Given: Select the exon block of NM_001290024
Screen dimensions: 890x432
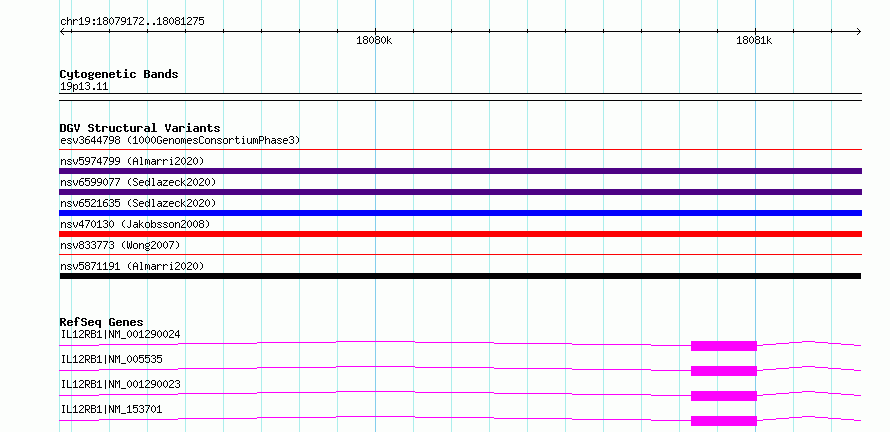Looking at the screenshot, I should (x=724, y=346).
